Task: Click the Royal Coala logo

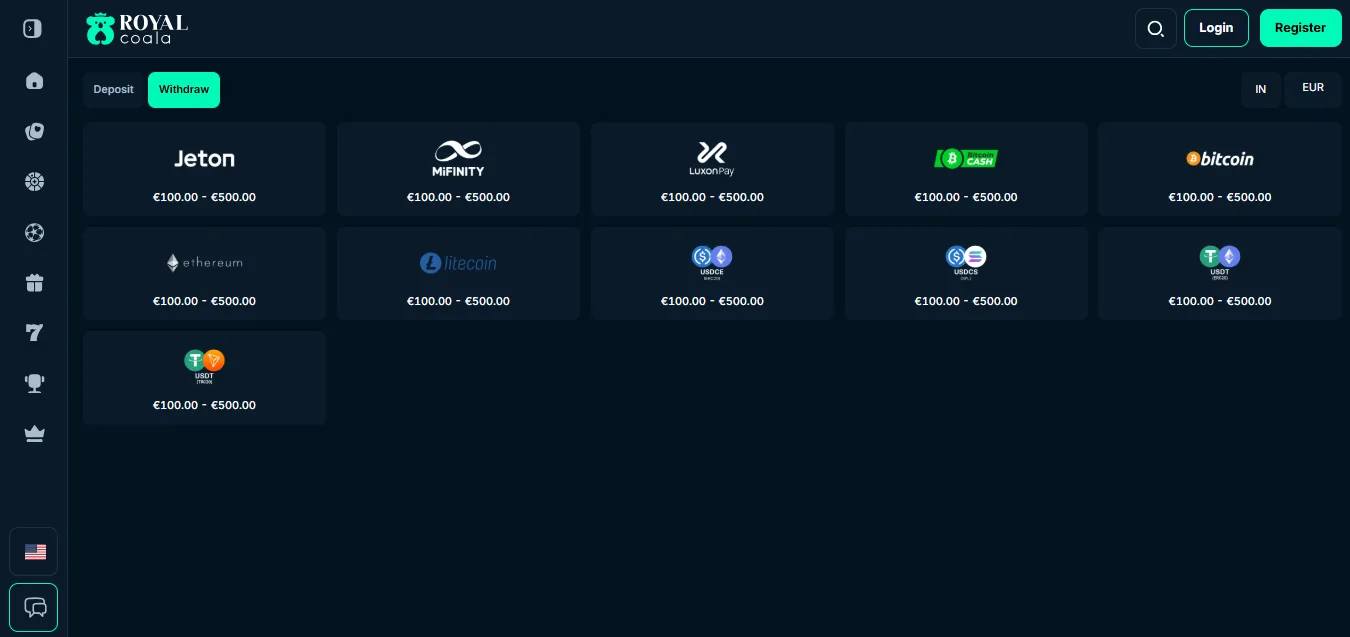Action: click(137, 28)
